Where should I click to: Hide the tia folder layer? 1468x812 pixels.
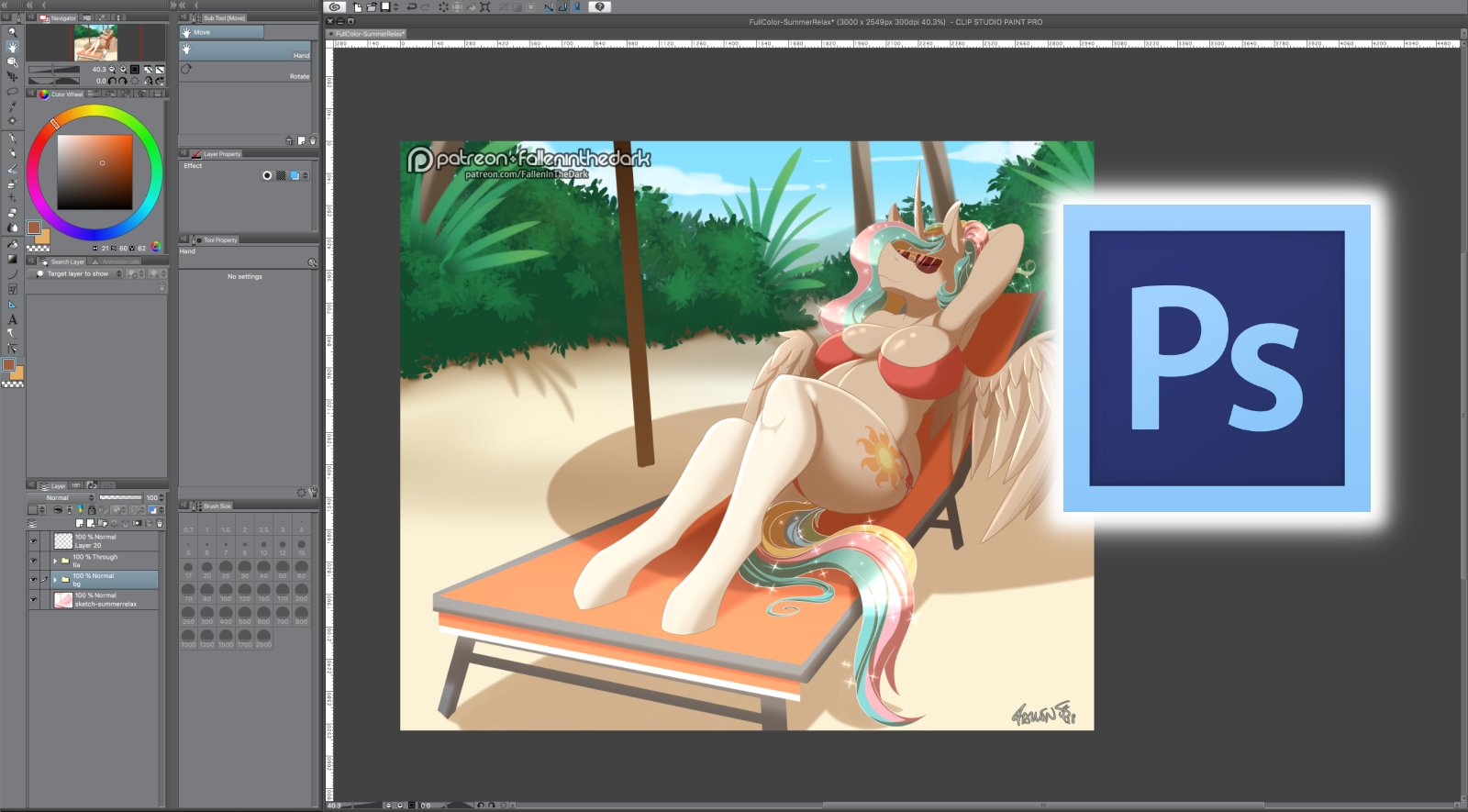coord(34,561)
